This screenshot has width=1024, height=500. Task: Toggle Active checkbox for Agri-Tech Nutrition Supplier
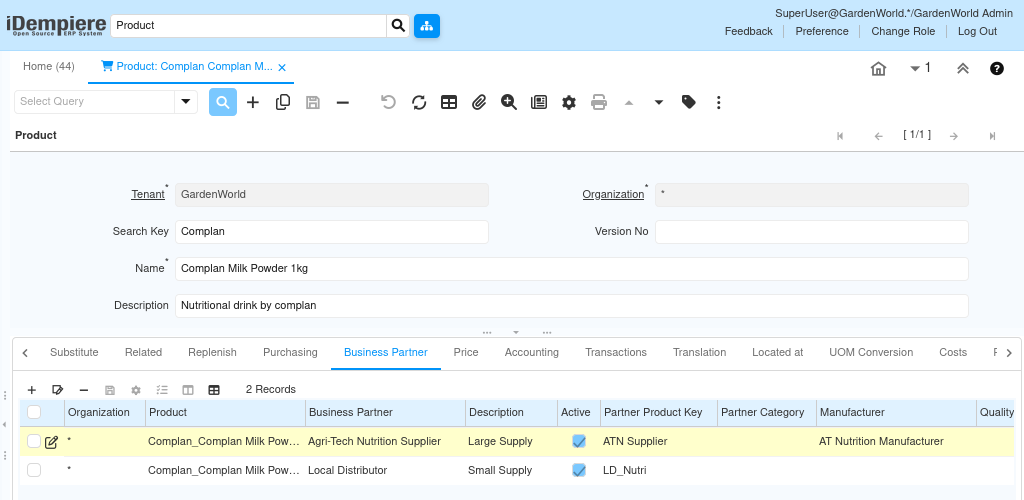tap(579, 441)
